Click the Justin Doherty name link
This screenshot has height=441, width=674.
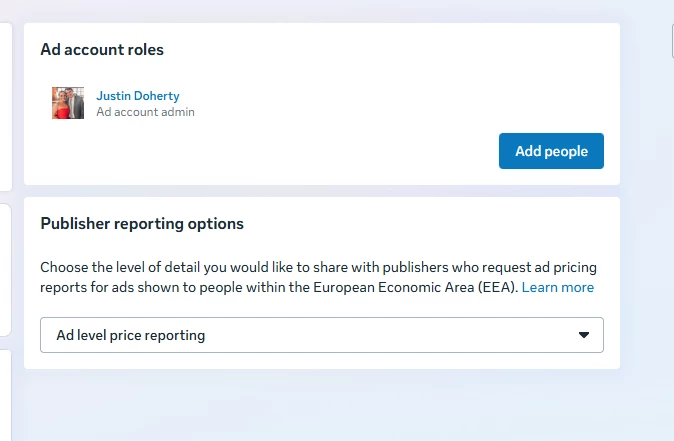[138, 95]
